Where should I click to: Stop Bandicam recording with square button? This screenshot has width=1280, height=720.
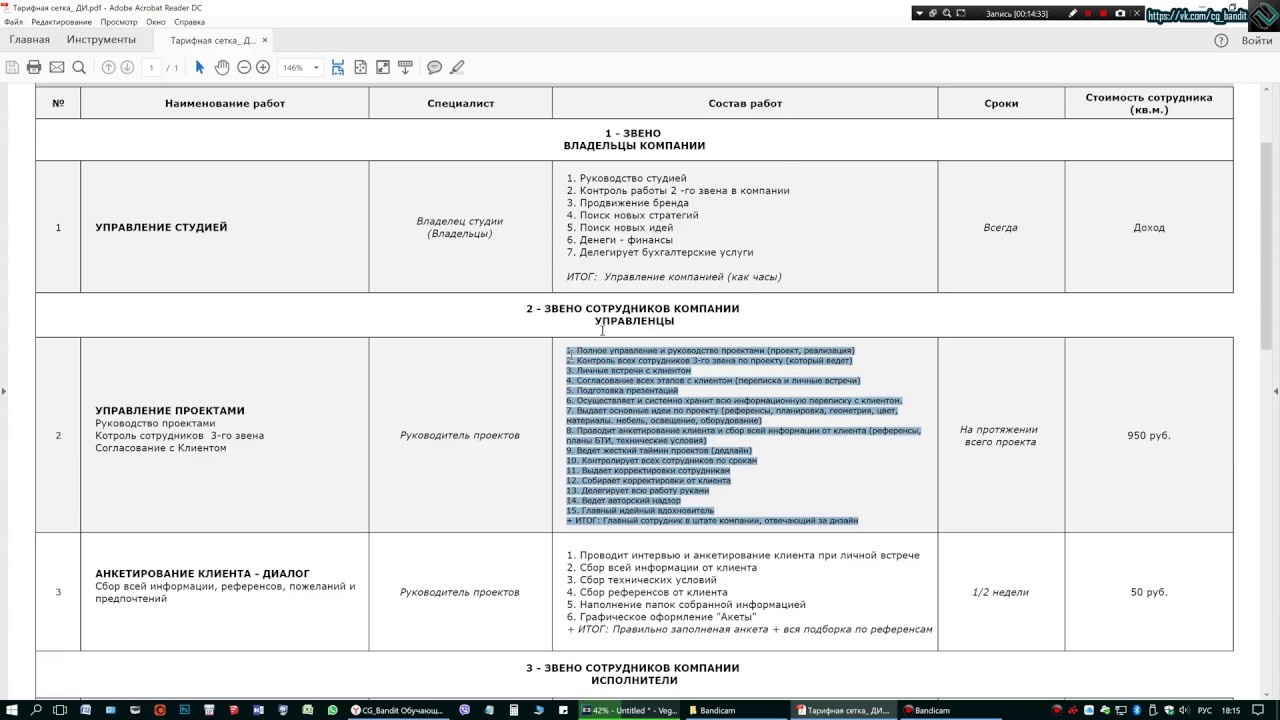click(1103, 13)
